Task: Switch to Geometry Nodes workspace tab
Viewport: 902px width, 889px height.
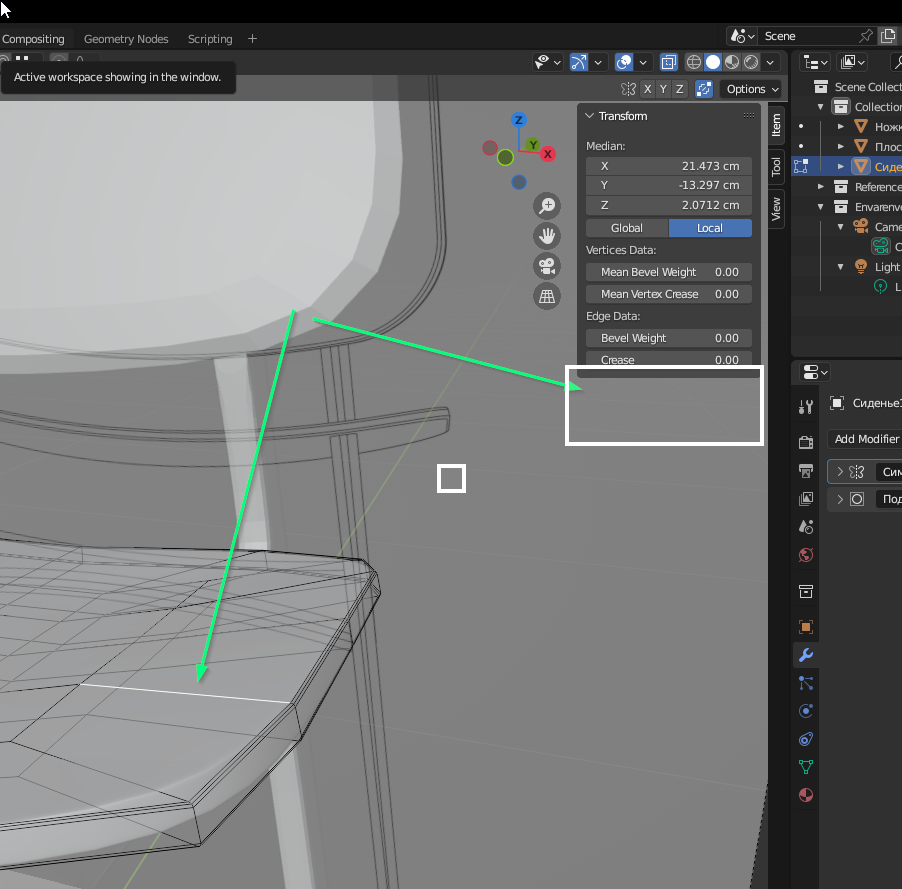Action: (126, 39)
